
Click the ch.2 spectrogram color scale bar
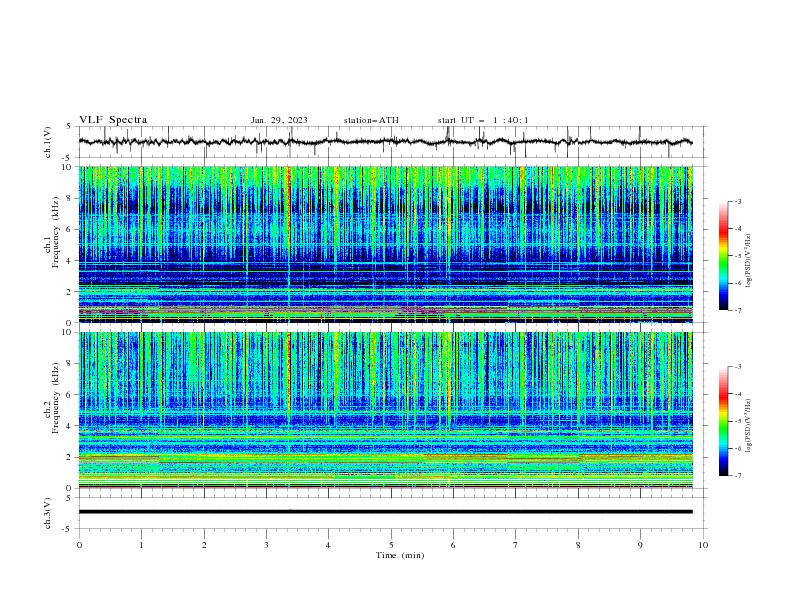click(x=723, y=421)
